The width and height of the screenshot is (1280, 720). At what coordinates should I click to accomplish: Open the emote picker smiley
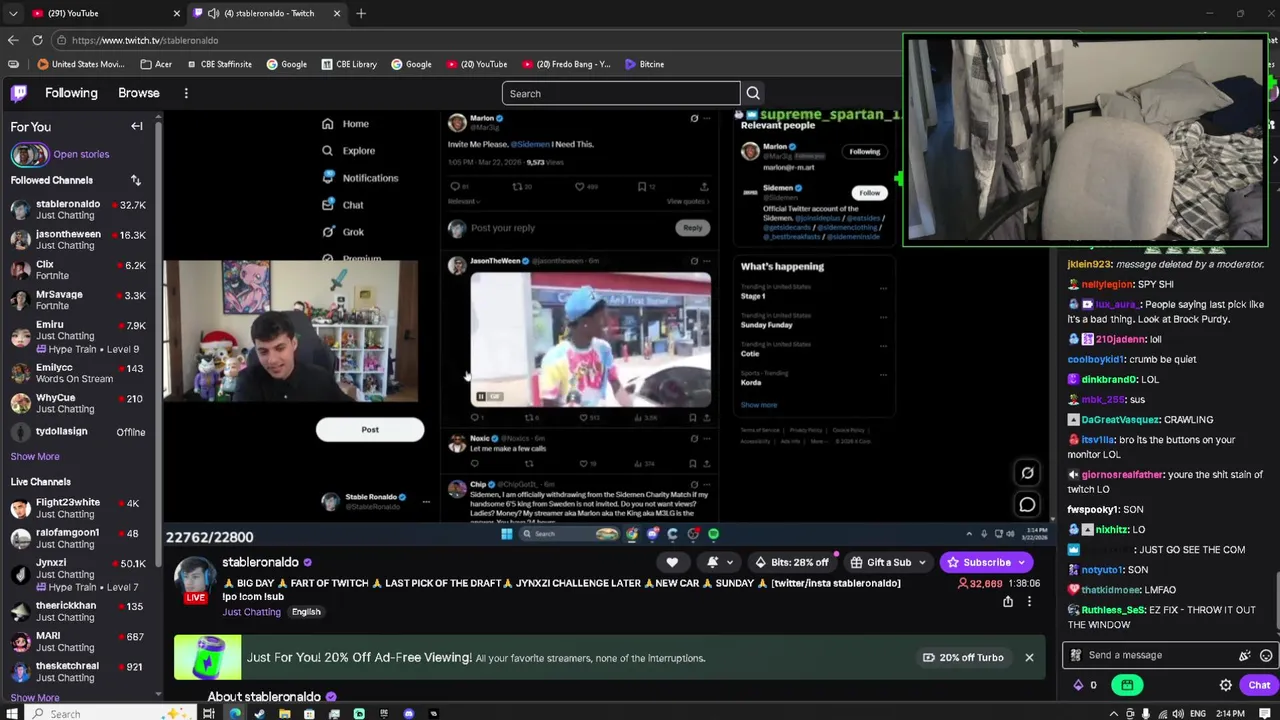coord(1266,656)
